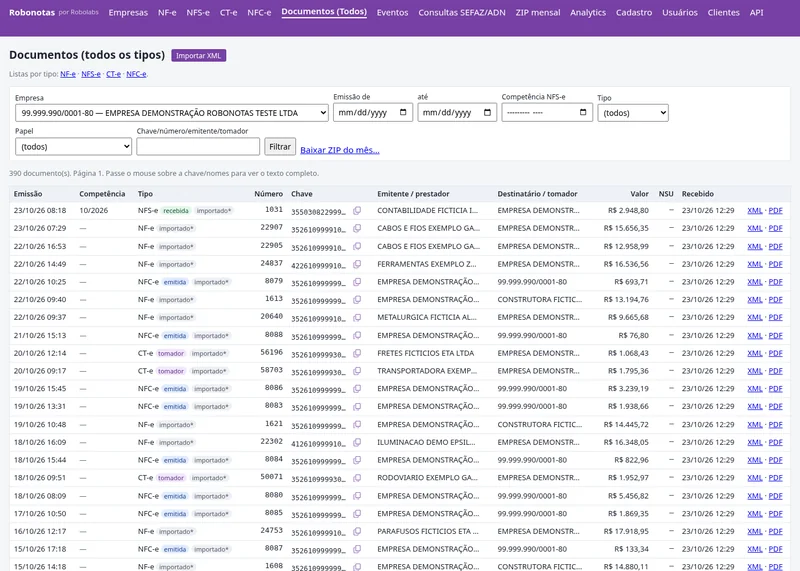Screen dimensions: 800x571
Task: Copy the key in the row numbered 8085
Action: (x=357, y=514)
